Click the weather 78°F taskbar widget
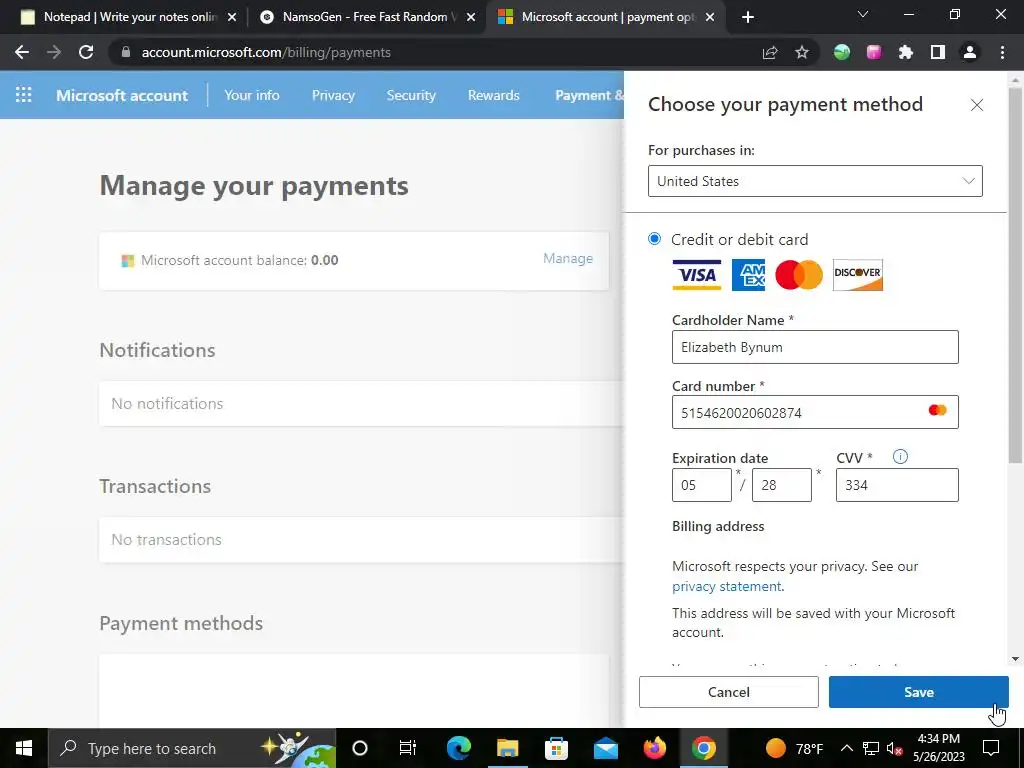 [793, 748]
